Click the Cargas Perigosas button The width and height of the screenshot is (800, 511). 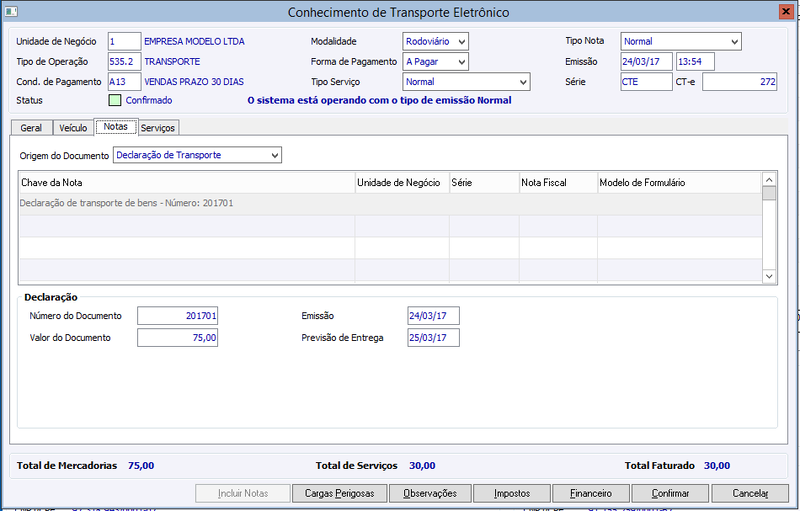(x=339, y=493)
